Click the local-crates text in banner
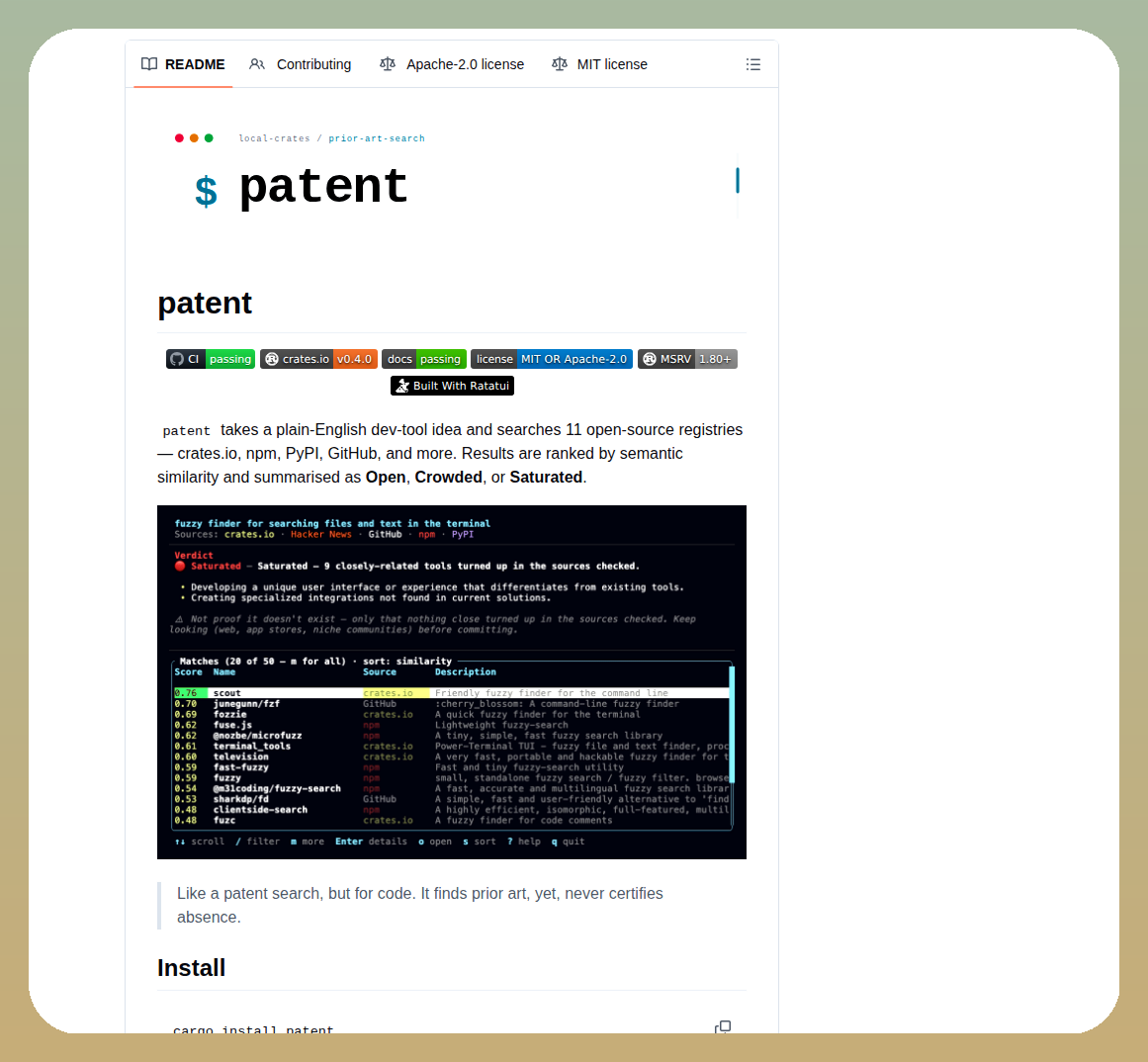The image size is (1148, 1062). (275, 138)
